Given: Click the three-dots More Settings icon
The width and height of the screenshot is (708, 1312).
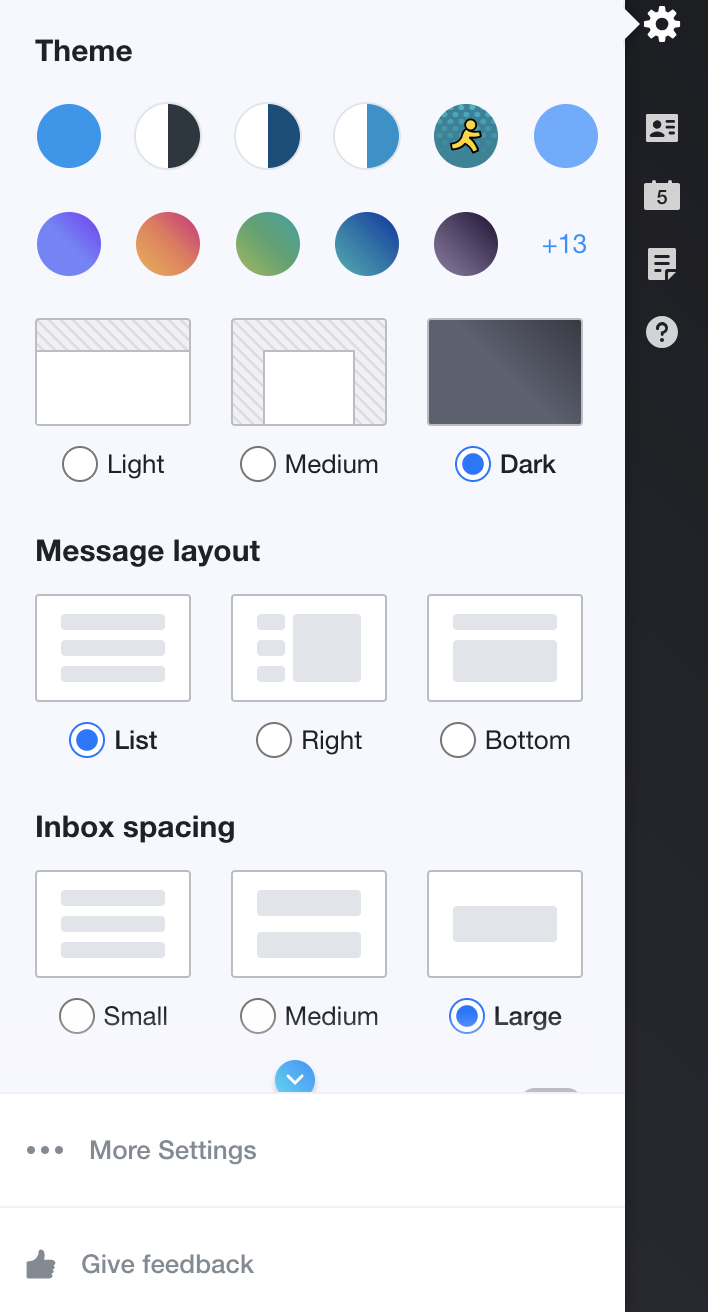Looking at the screenshot, I should [x=45, y=1150].
